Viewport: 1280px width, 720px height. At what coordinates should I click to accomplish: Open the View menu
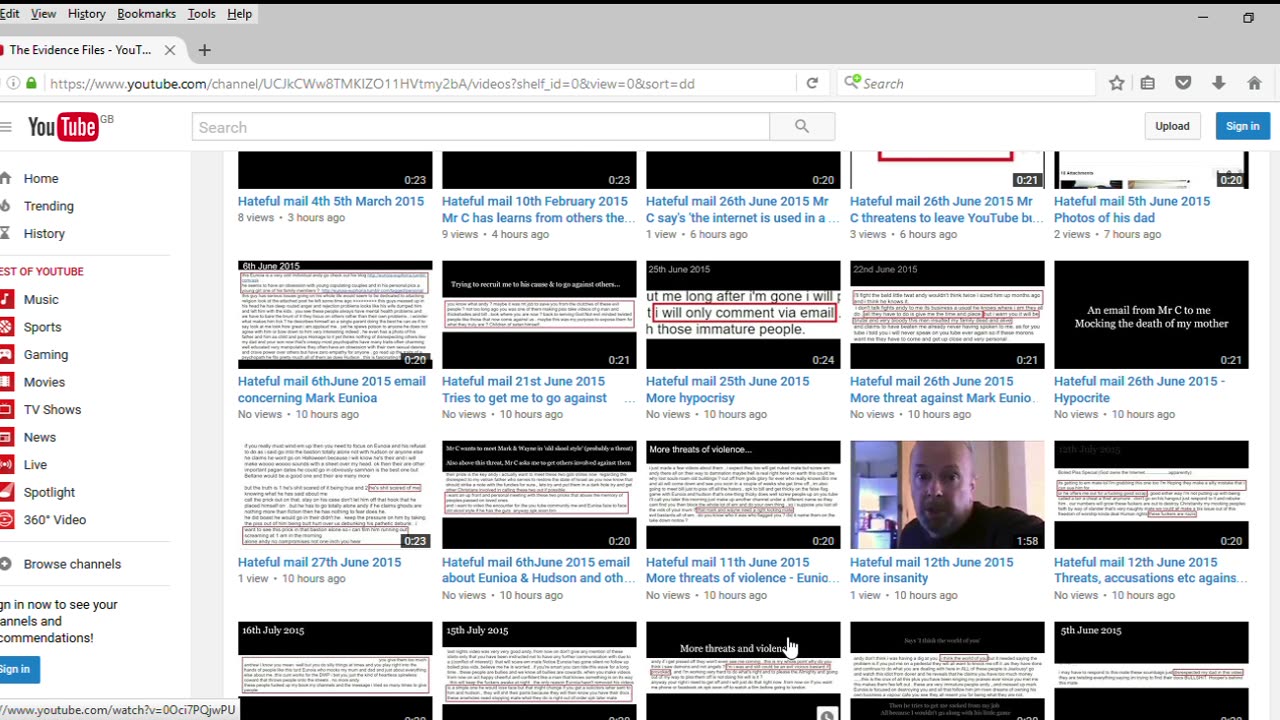(x=43, y=14)
